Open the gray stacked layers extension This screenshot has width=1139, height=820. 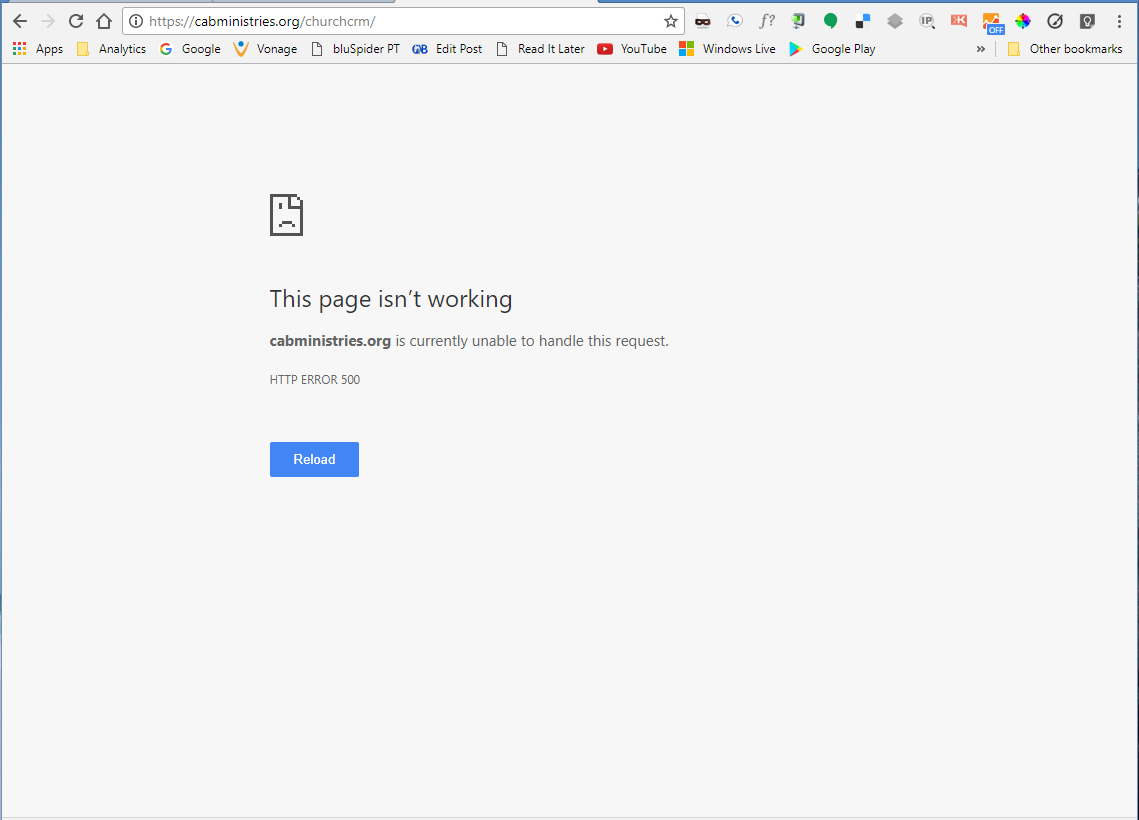pos(895,21)
